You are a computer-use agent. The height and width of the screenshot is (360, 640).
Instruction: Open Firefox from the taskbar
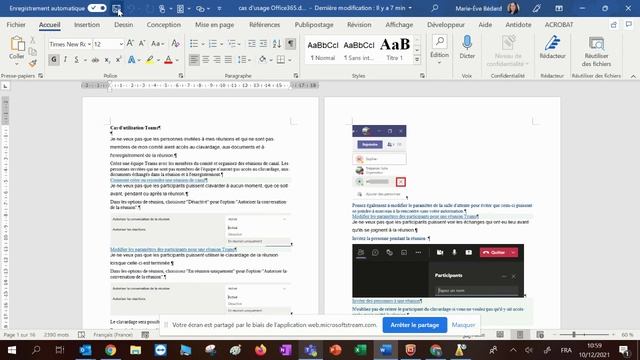[260, 350]
